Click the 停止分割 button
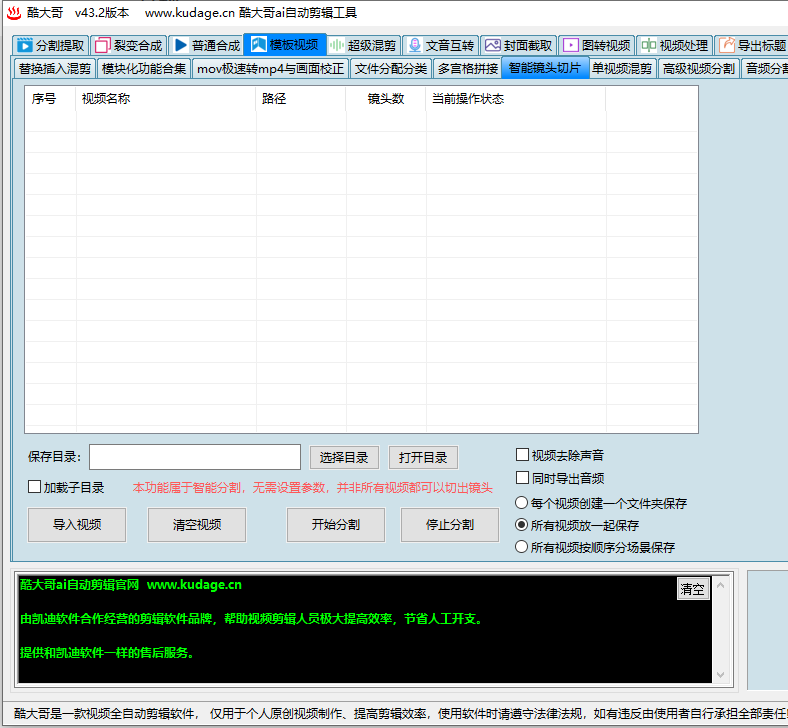The height and width of the screenshot is (728, 788). coord(450,525)
